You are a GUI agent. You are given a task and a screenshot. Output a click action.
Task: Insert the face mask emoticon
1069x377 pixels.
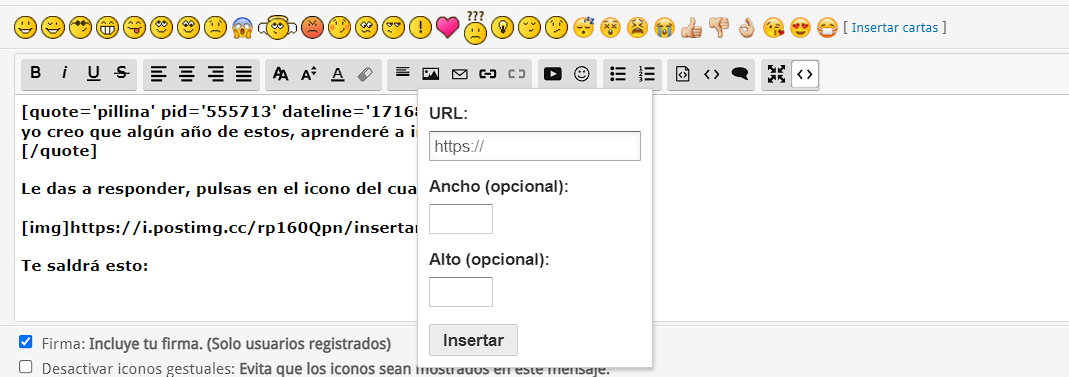click(828, 28)
